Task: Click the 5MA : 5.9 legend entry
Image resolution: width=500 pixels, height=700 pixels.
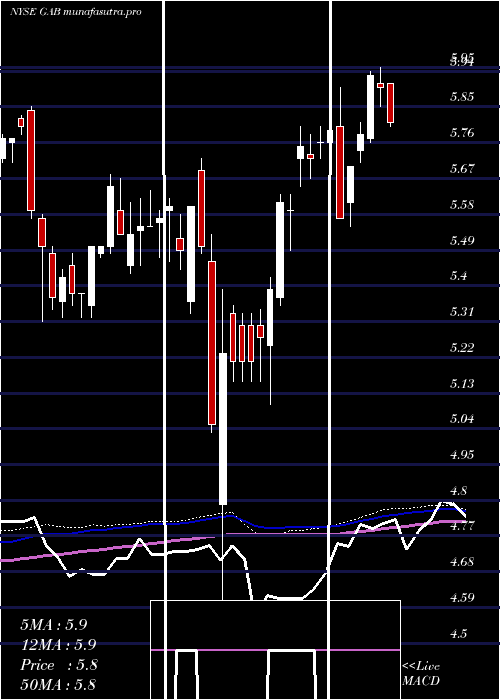Action: click(x=54, y=625)
